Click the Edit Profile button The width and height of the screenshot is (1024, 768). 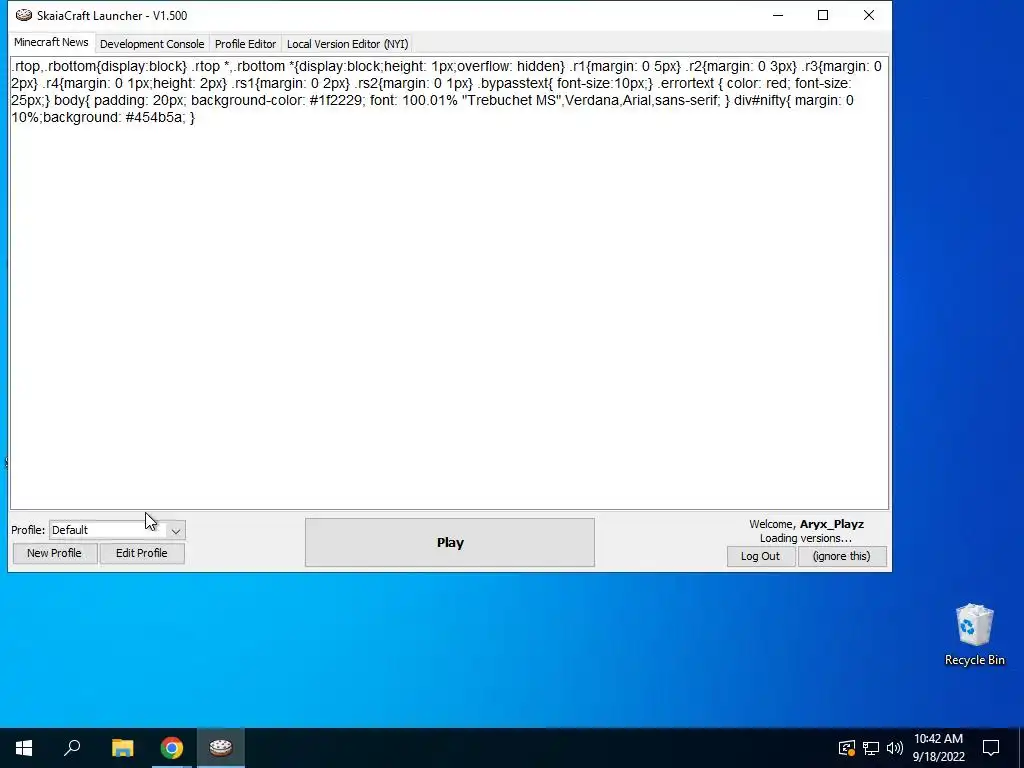pyautogui.click(x=142, y=553)
